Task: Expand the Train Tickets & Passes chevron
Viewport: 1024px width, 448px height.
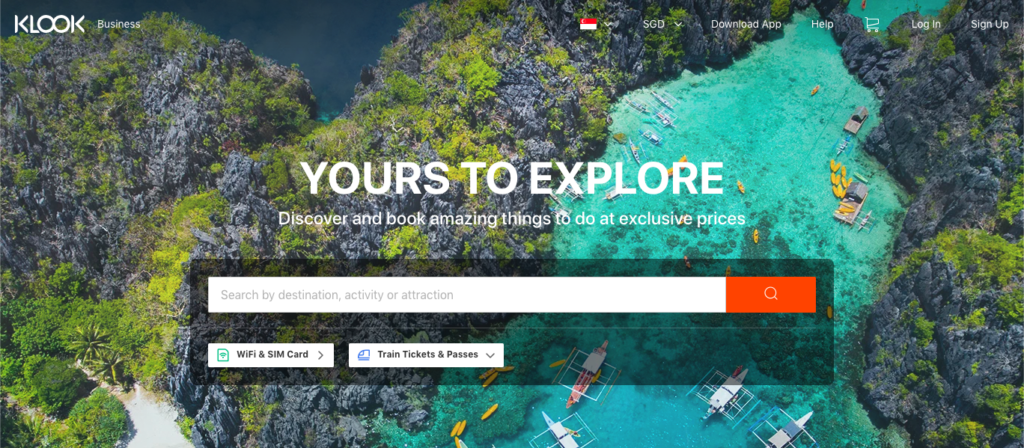Action: pos(490,355)
